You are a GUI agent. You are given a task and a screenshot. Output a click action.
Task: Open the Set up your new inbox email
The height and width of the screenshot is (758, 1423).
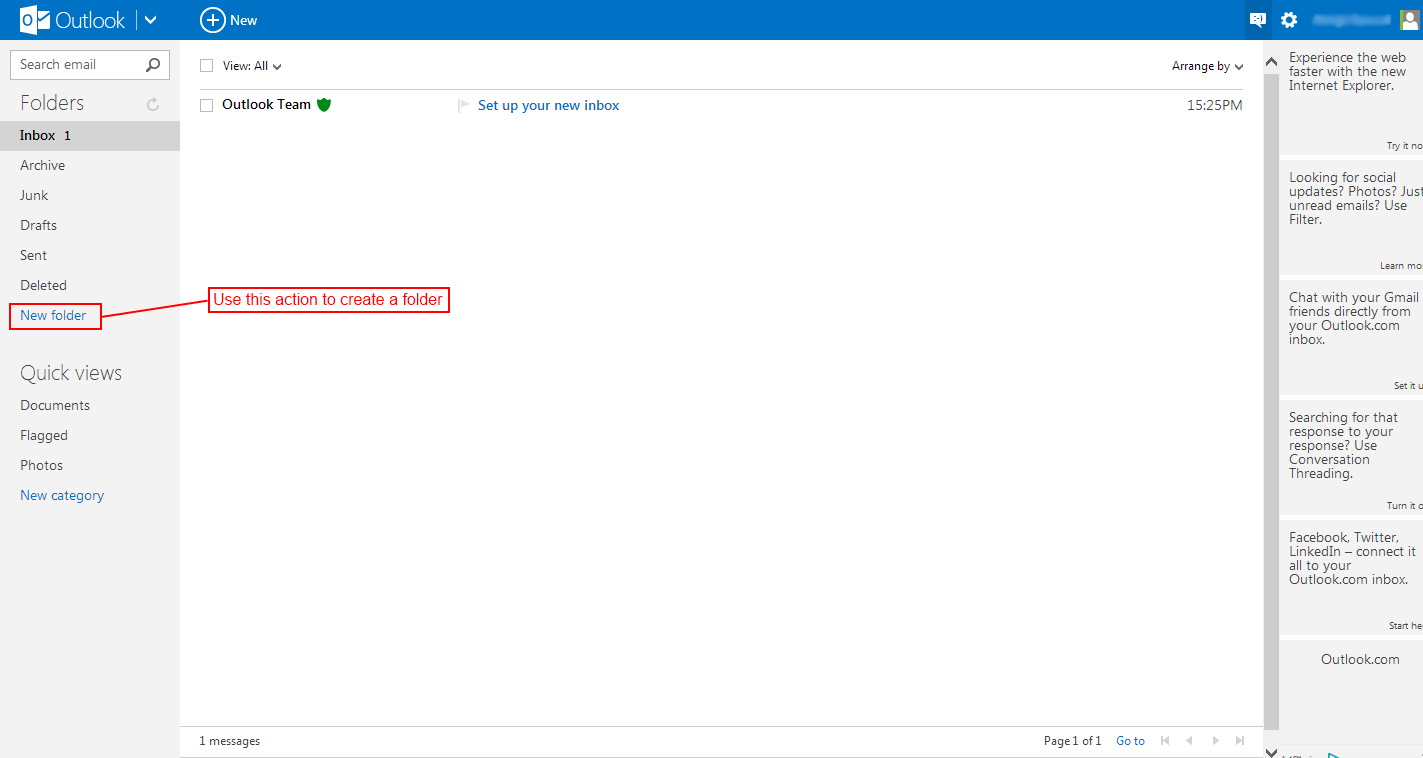[x=549, y=105]
